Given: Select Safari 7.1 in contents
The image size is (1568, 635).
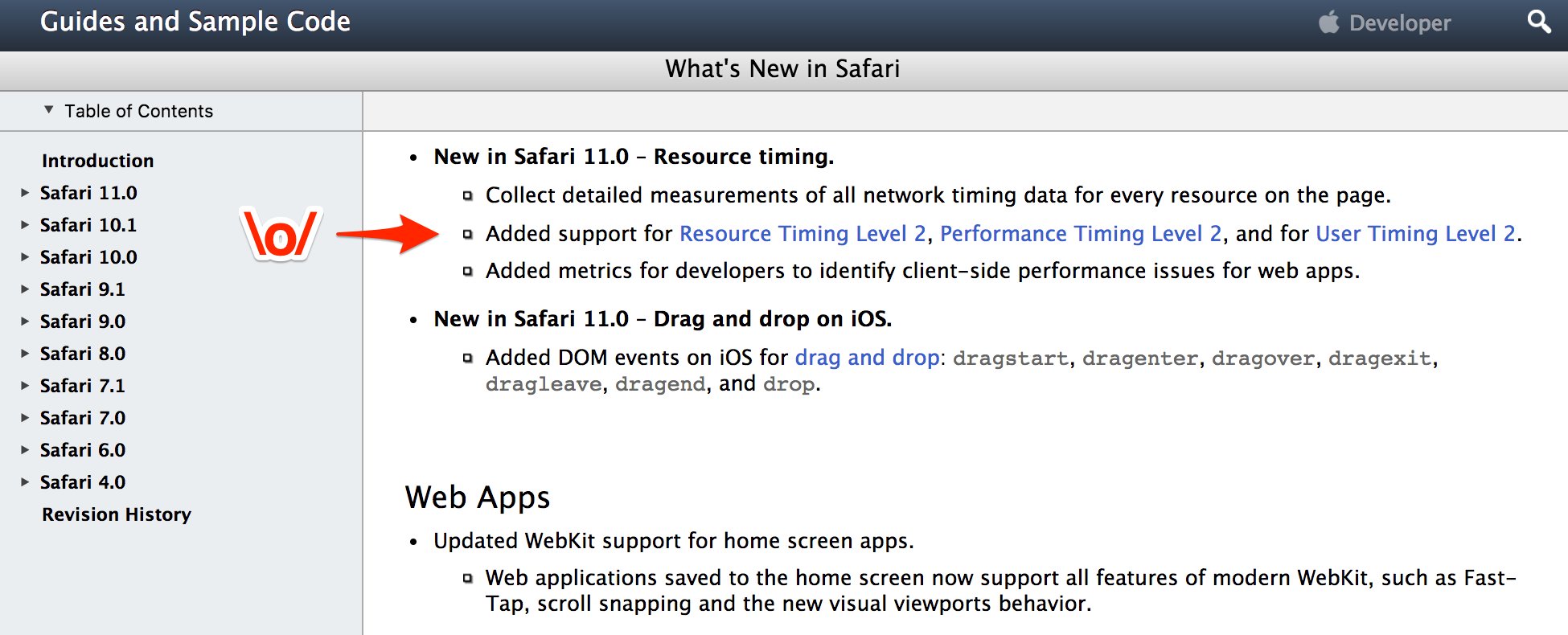Looking at the screenshot, I should click(x=83, y=386).
